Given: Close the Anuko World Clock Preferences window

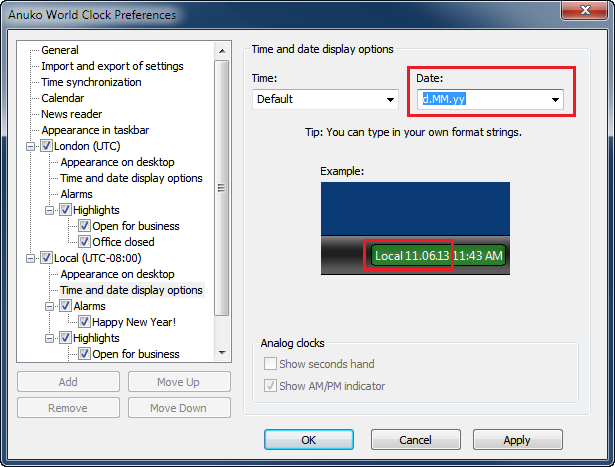Looking at the screenshot, I should click(585, 10).
